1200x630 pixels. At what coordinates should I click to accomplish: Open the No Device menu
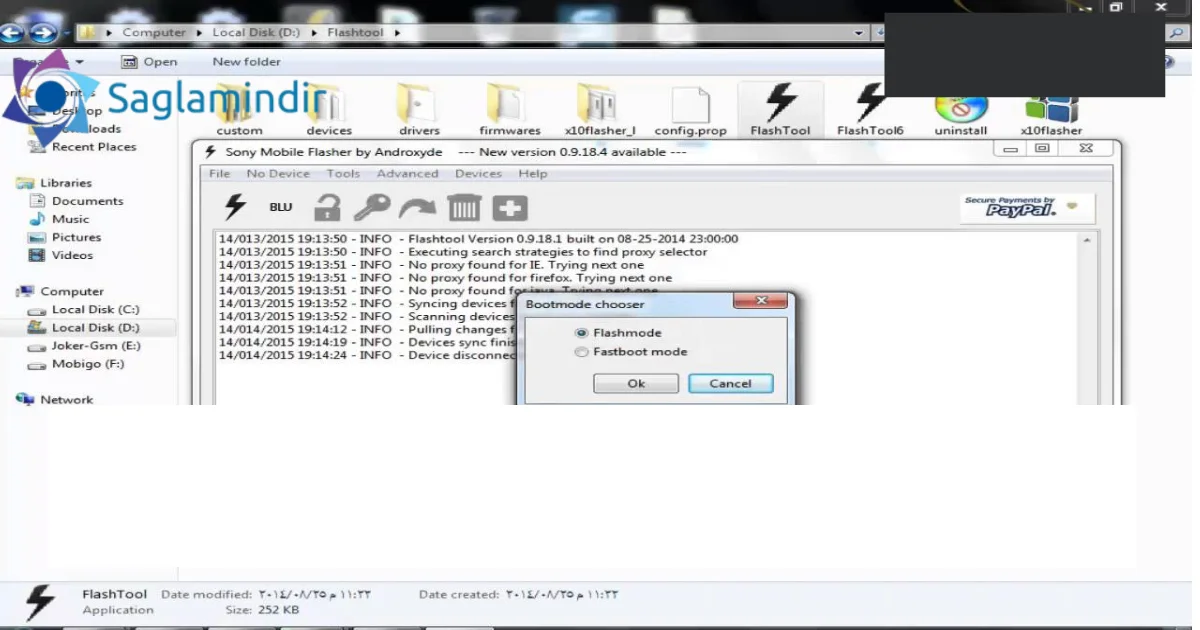point(278,174)
